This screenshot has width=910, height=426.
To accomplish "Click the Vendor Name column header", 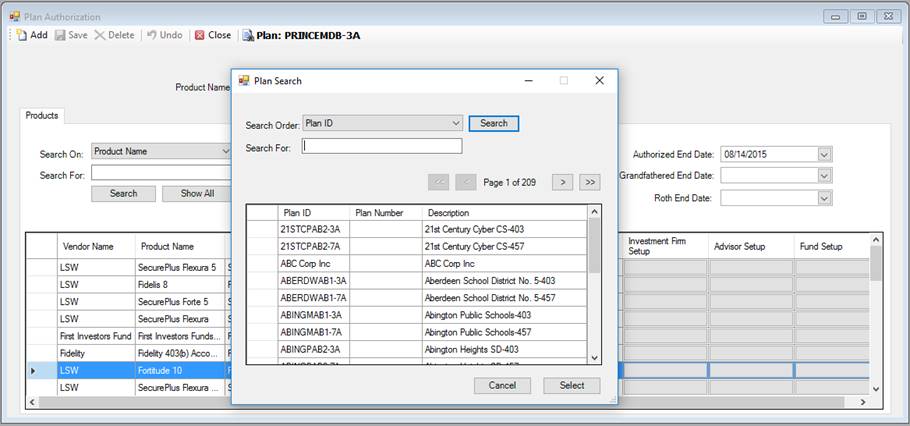I will [96, 247].
